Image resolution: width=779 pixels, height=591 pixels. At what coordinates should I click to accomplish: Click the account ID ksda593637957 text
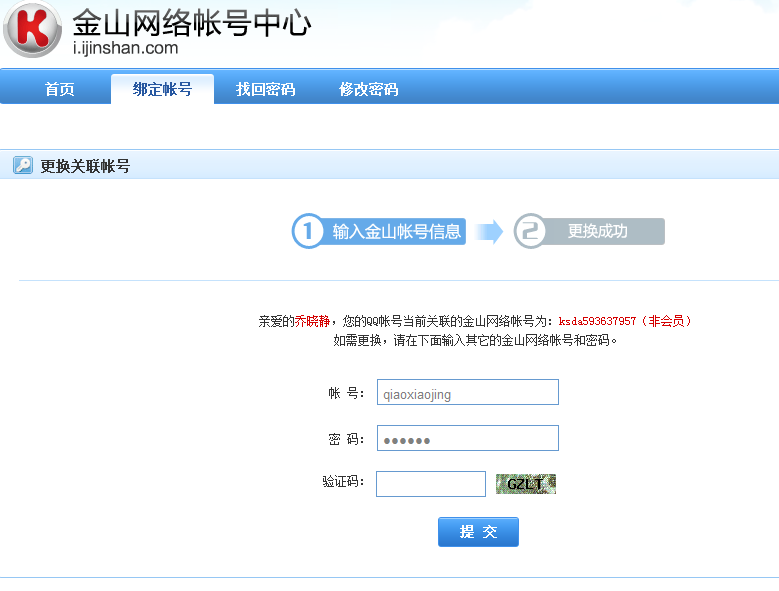coord(597,321)
